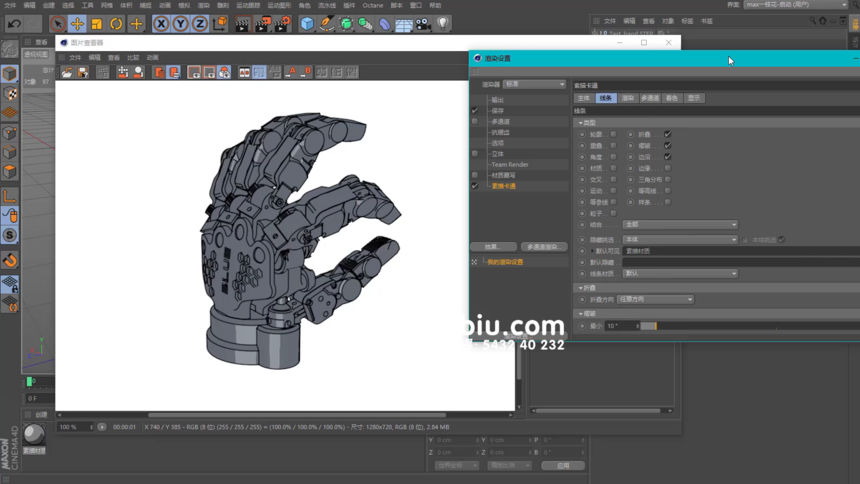
Task: Disable the 素描卡通 effect checkbox
Action: pos(475,186)
